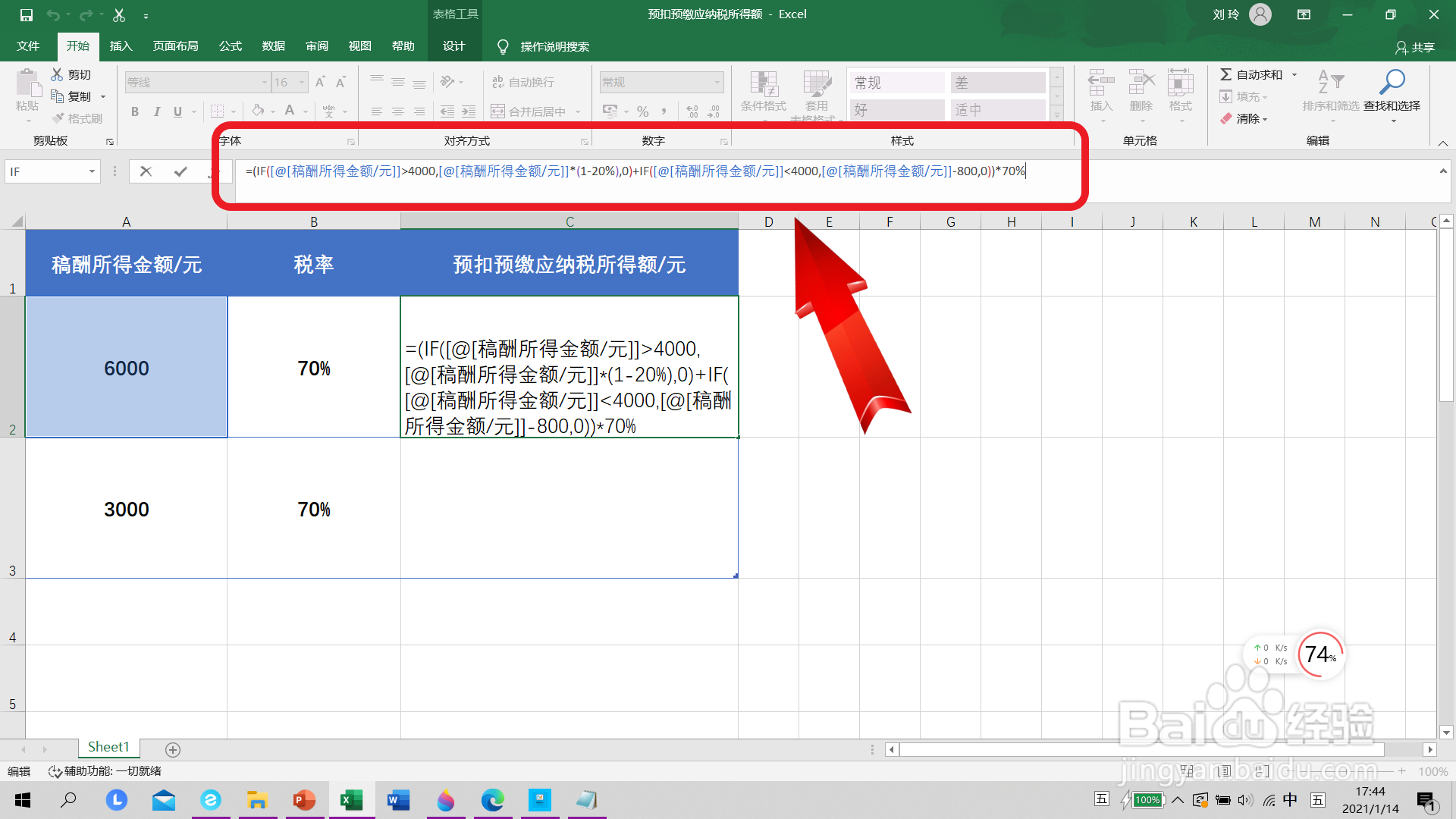Image resolution: width=1456 pixels, height=819 pixels.
Task: Switch to the Insert ribbon tab
Action: [x=121, y=46]
